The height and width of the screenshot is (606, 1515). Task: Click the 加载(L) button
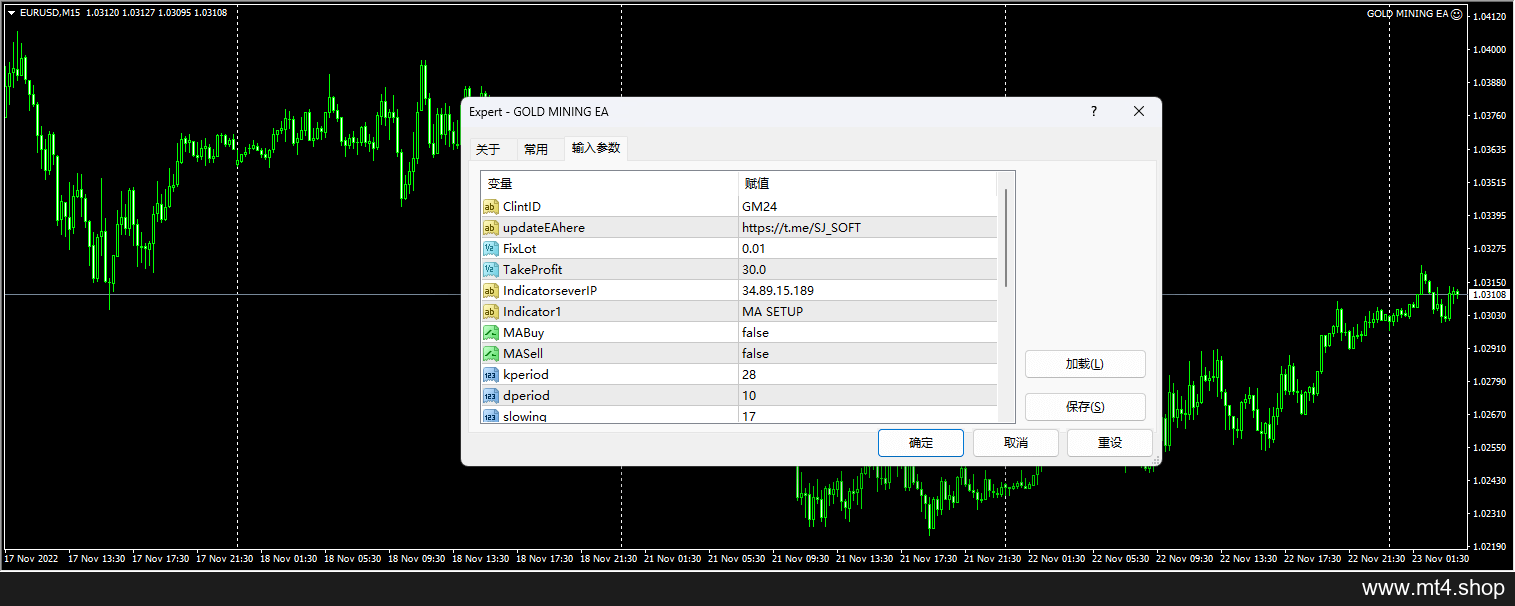[x=1085, y=364]
